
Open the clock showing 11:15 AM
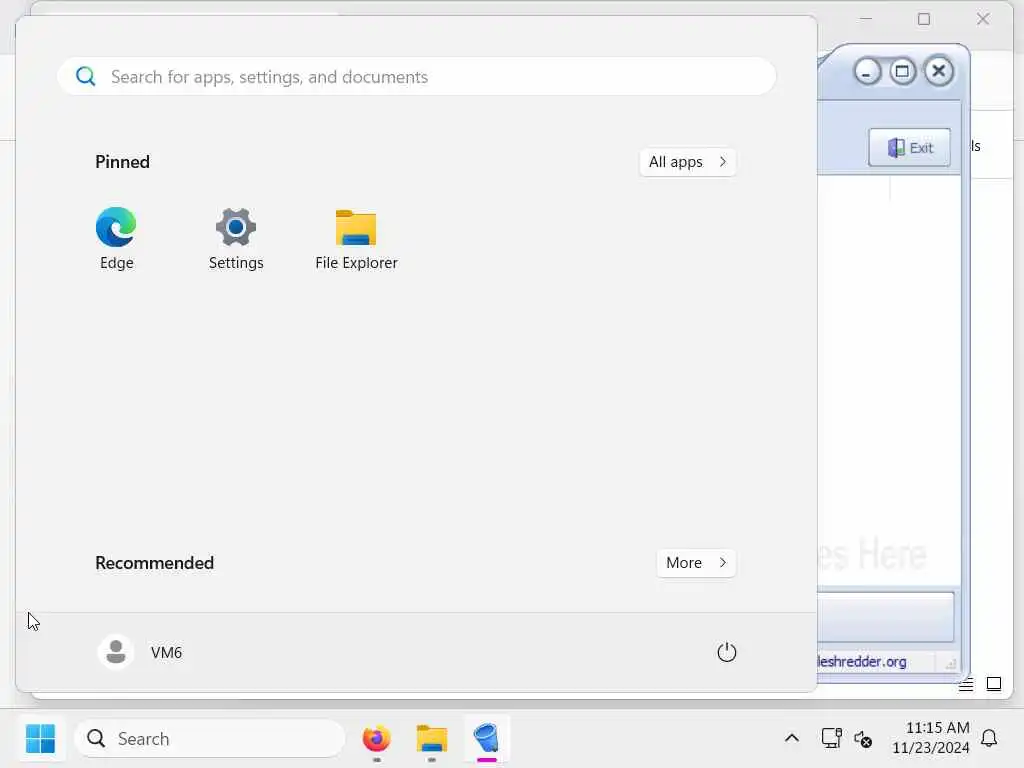click(931, 738)
